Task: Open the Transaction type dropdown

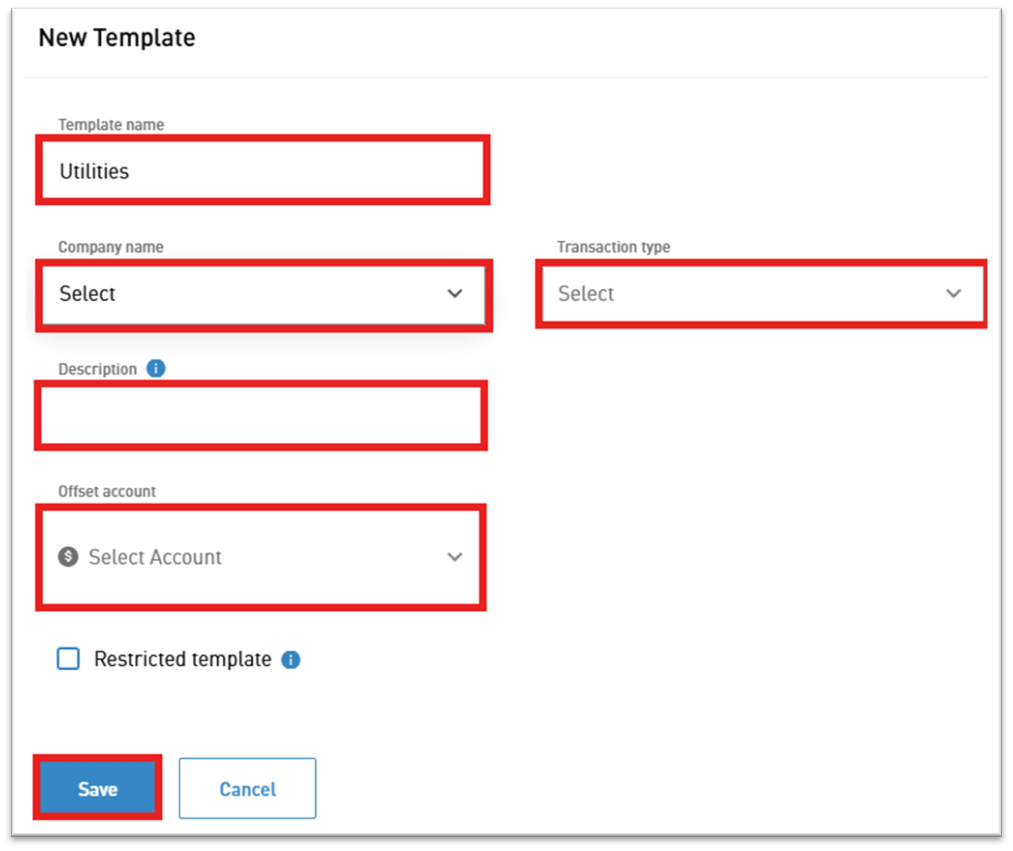Action: coord(761,294)
